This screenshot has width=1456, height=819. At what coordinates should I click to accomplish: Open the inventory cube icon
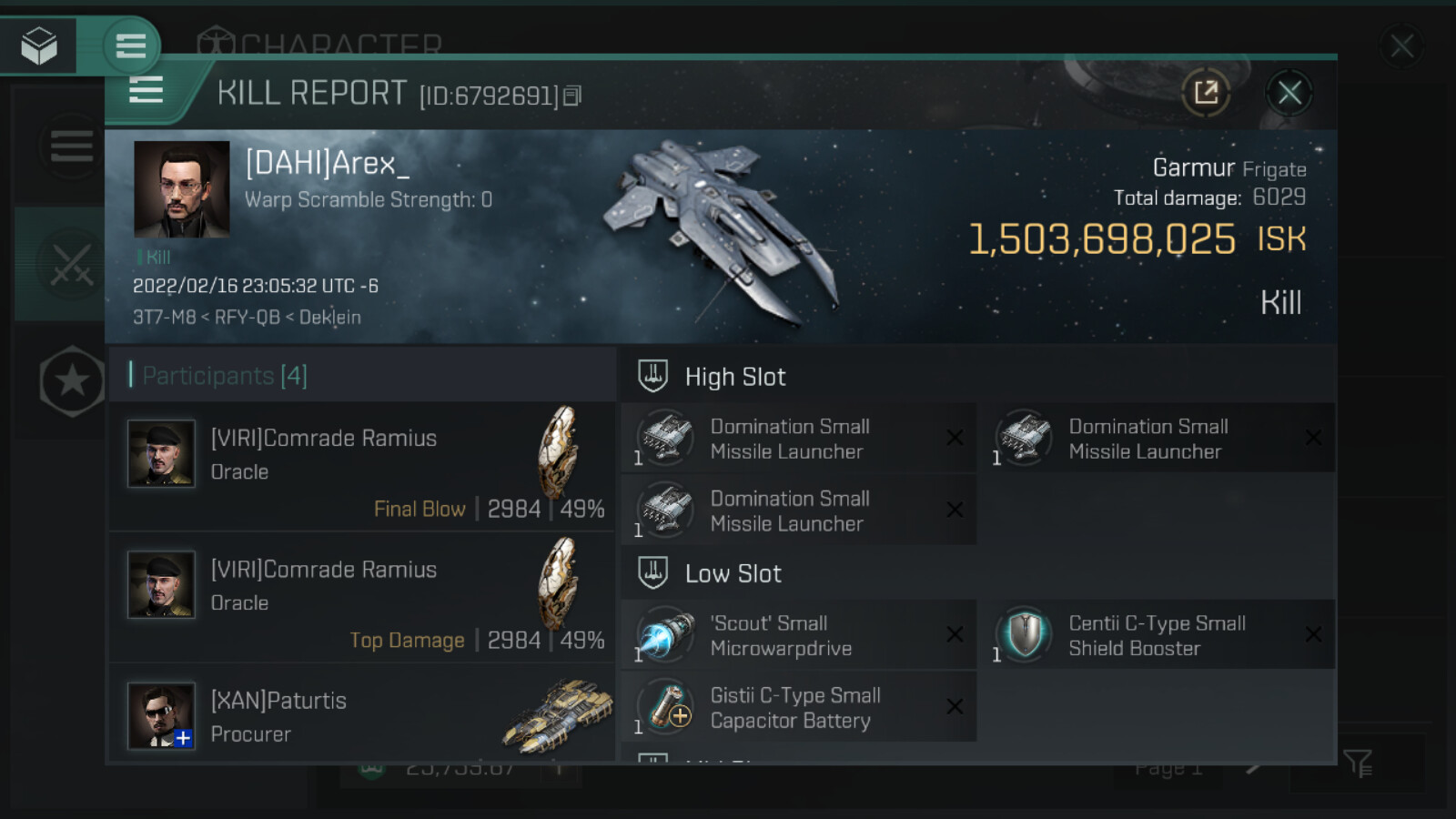pyautogui.click(x=39, y=45)
